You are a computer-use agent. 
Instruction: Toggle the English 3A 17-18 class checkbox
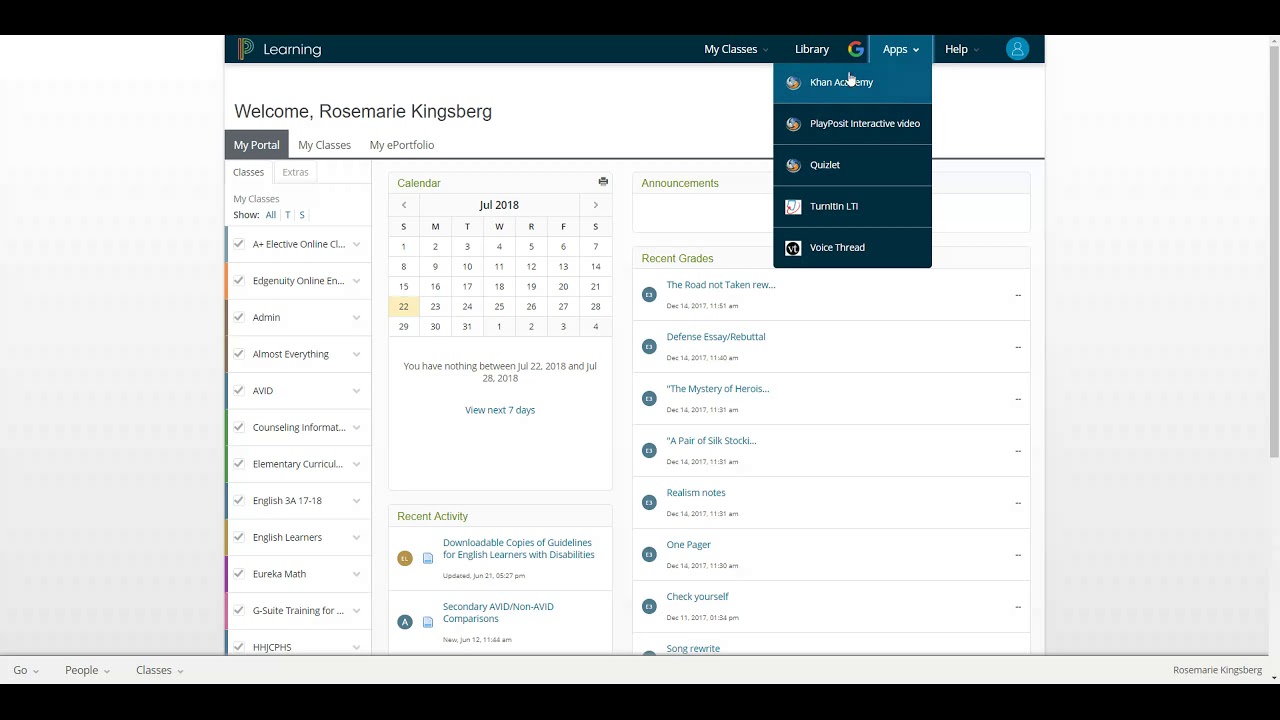tap(239, 501)
